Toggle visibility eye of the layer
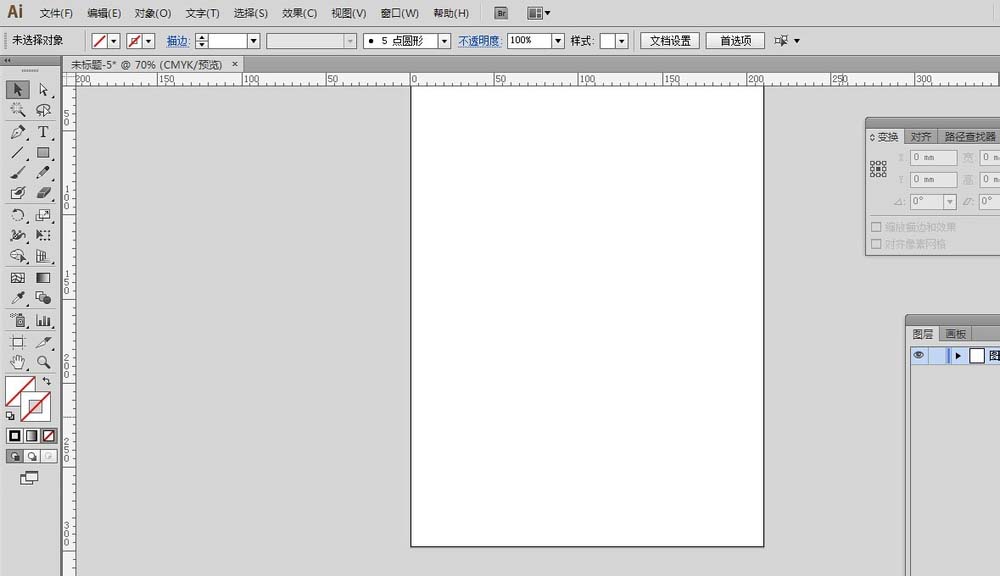Viewport: 1000px width, 576px height. coord(918,355)
